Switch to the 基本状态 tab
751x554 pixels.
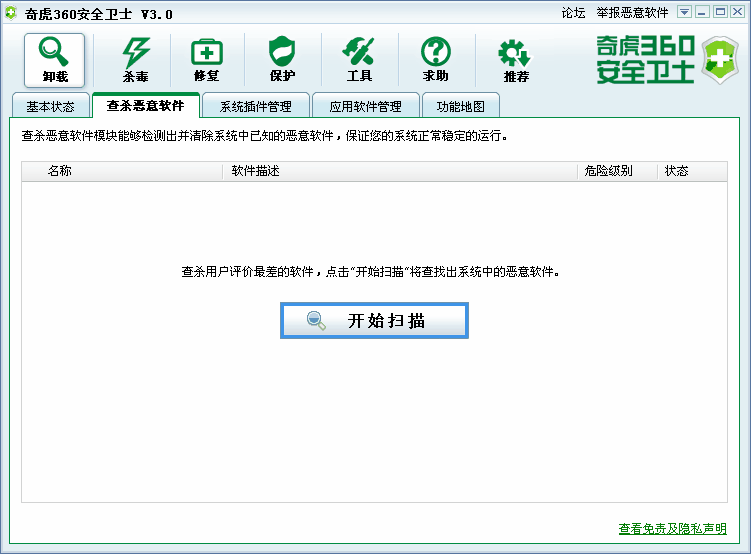click(51, 106)
